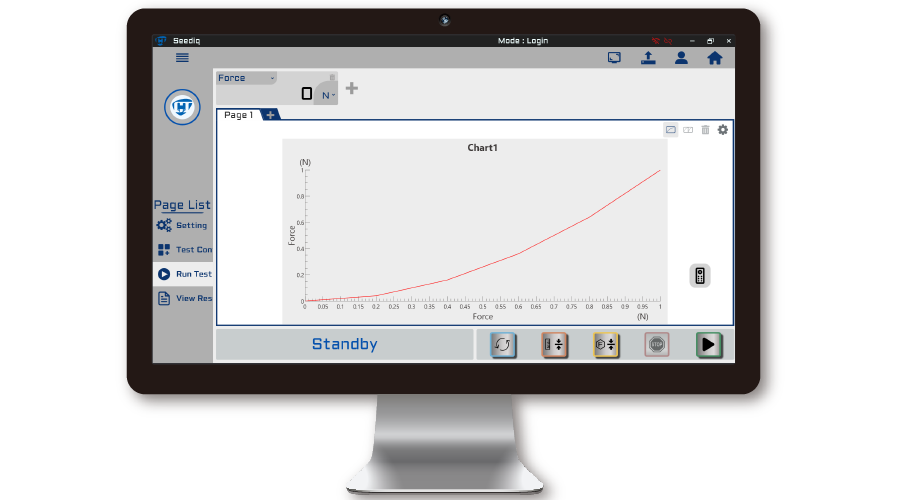Open the remote control panel icon
900x500 pixels.
click(700, 276)
